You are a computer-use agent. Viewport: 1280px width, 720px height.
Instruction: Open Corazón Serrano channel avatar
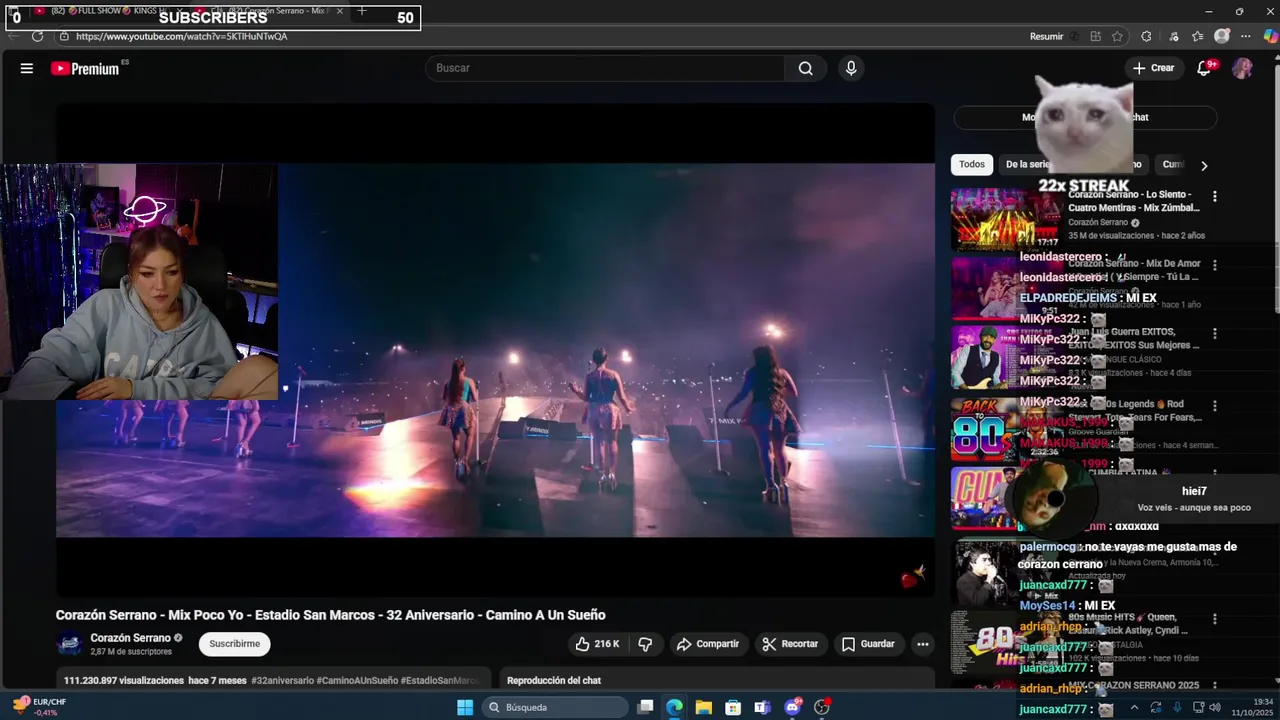click(x=69, y=644)
